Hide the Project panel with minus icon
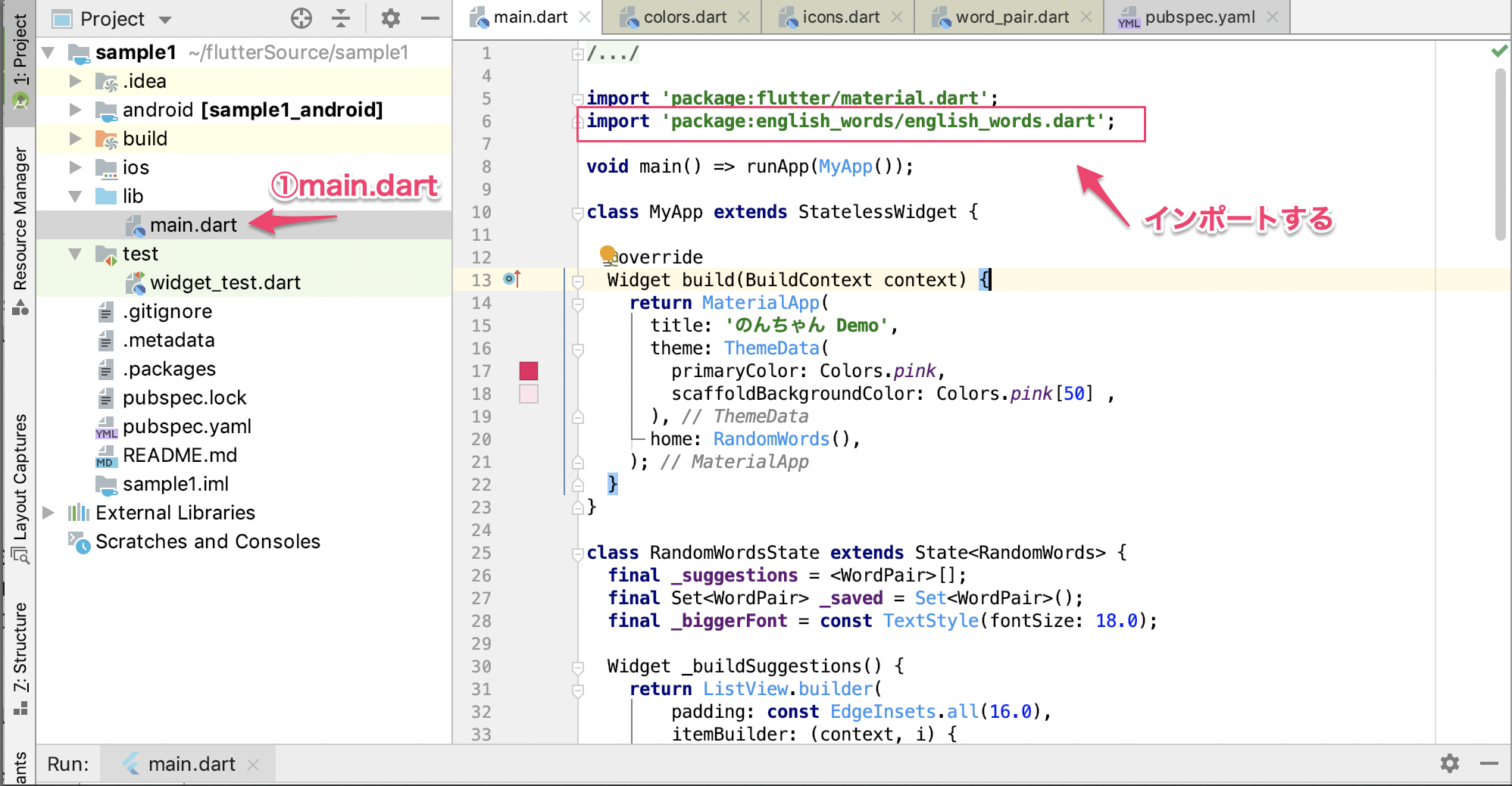Viewport: 1512px width, 786px height. tap(430, 18)
